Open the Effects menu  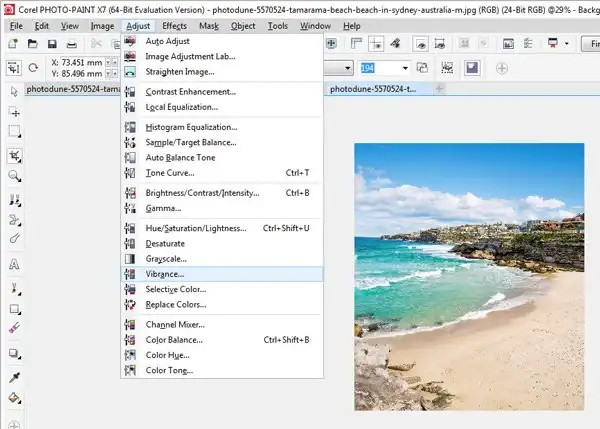[x=174, y=26]
